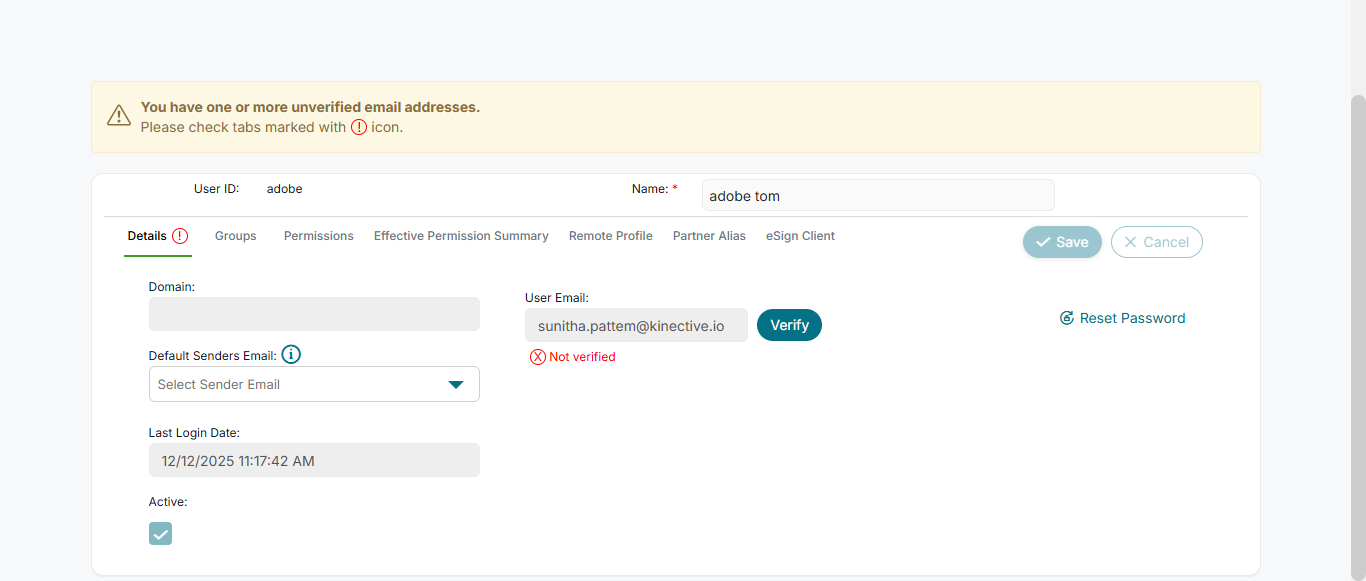Click the Reset Password refresh icon
The height and width of the screenshot is (581, 1366).
coord(1067,318)
